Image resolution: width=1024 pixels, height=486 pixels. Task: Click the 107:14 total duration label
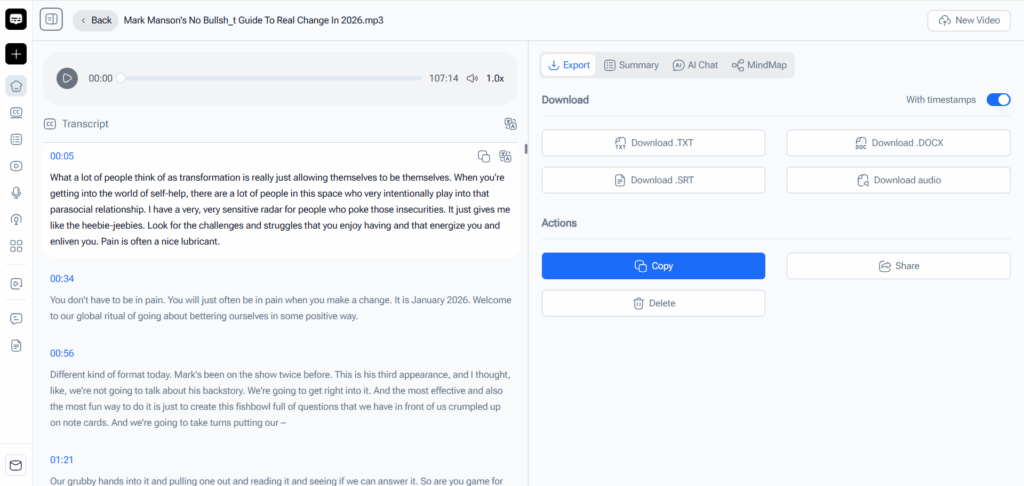click(443, 78)
